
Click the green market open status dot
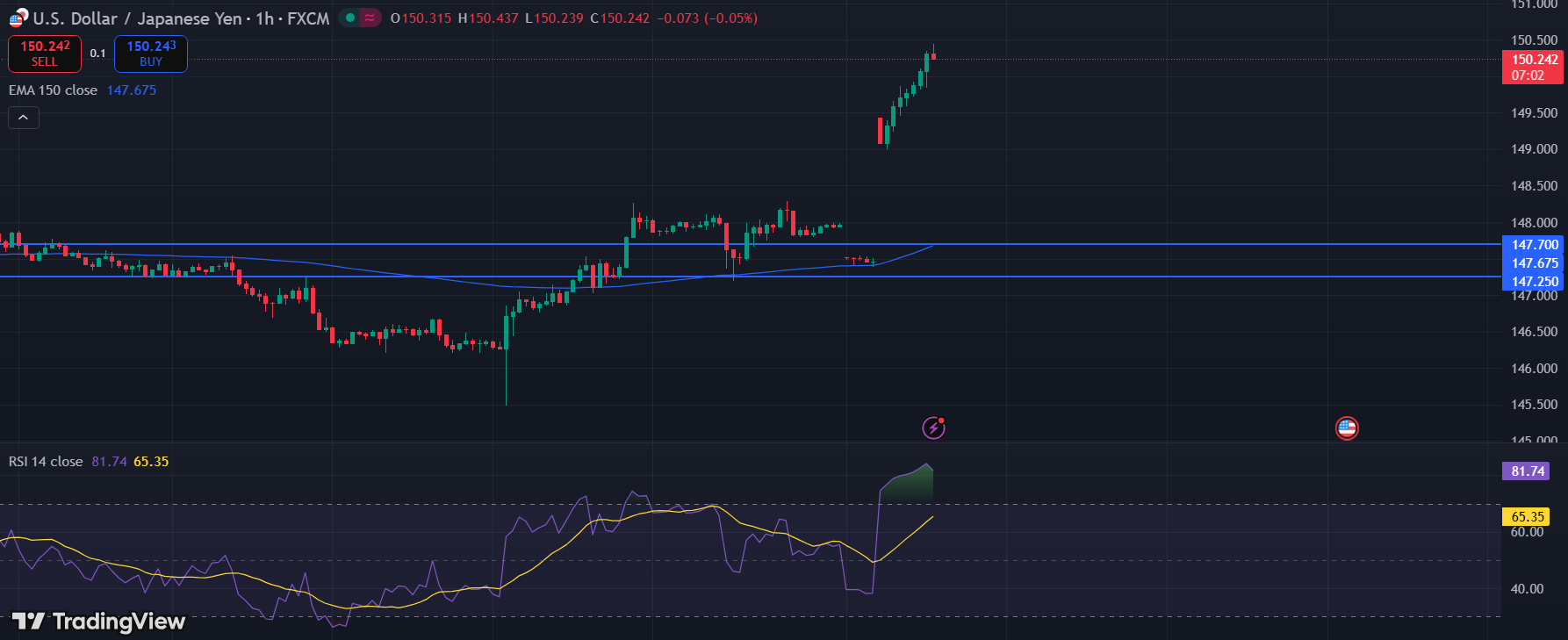tap(350, 18)
